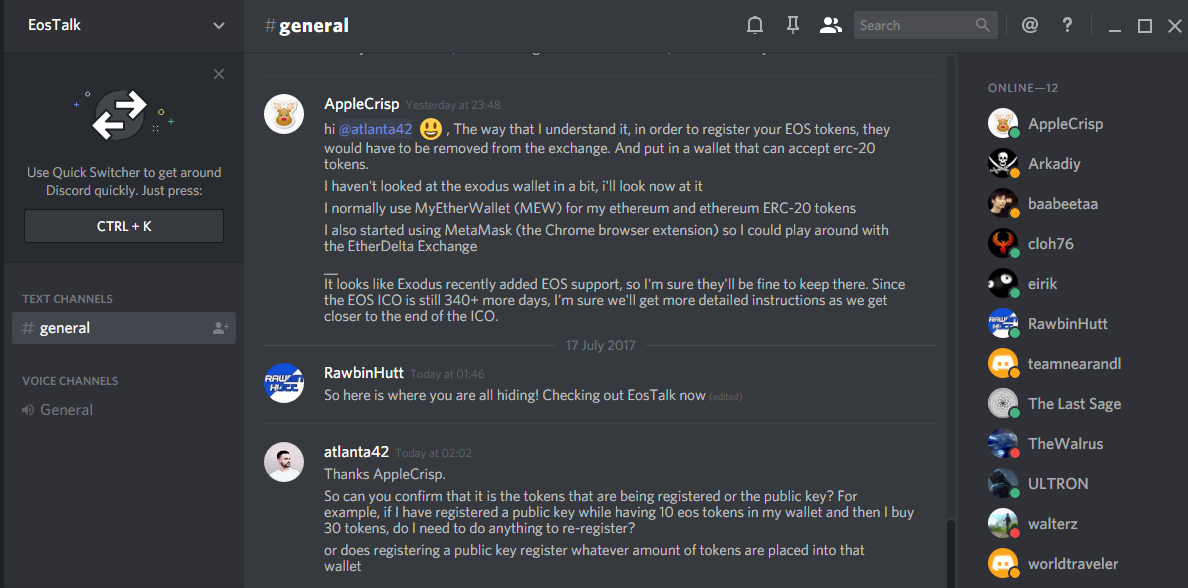
Task: Open AppleCrisp's avatar in chat
Action: point(284,115)
